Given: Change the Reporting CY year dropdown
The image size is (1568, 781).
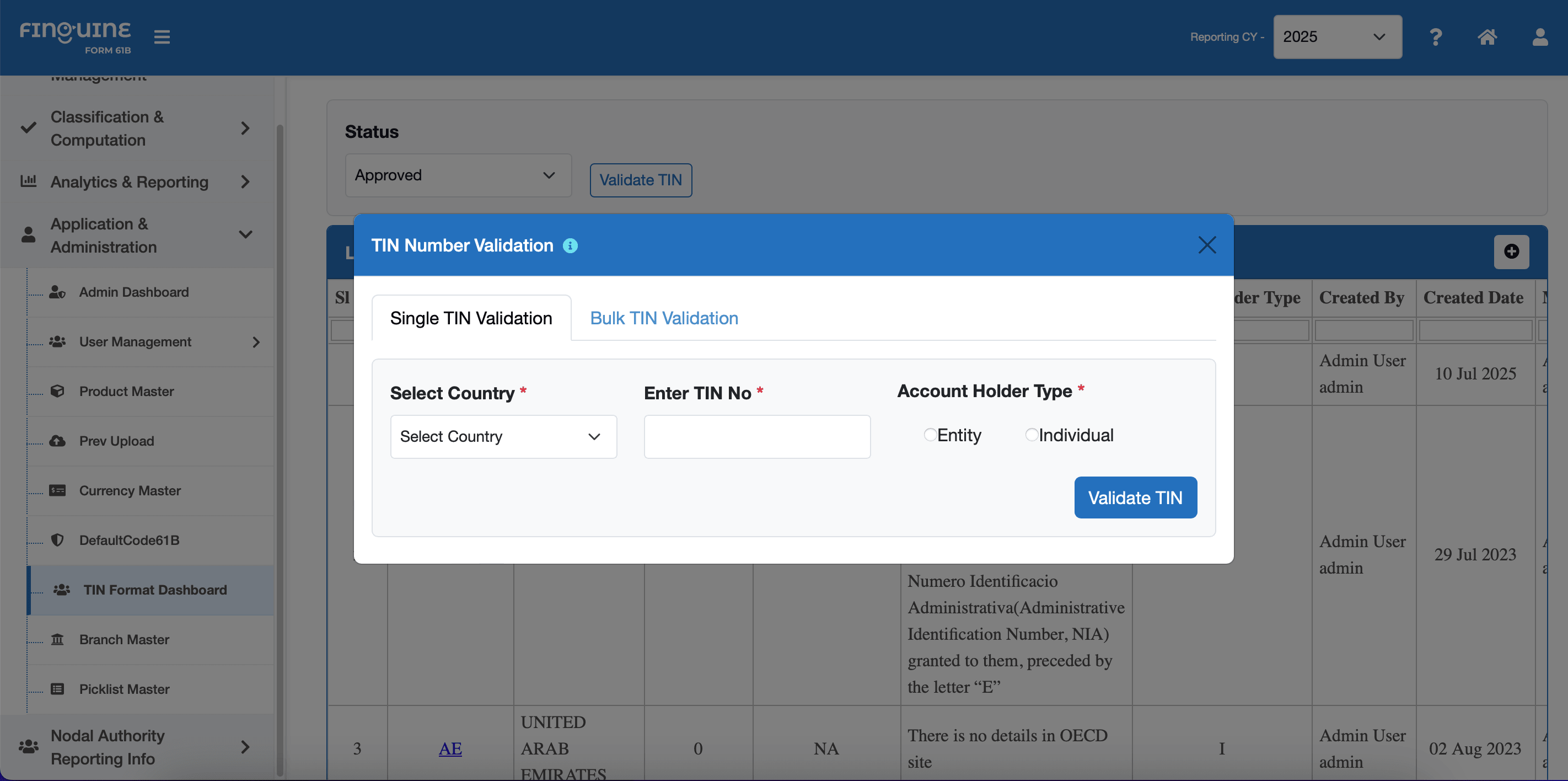Looking at the screenshot, I should coord(1338,36).
